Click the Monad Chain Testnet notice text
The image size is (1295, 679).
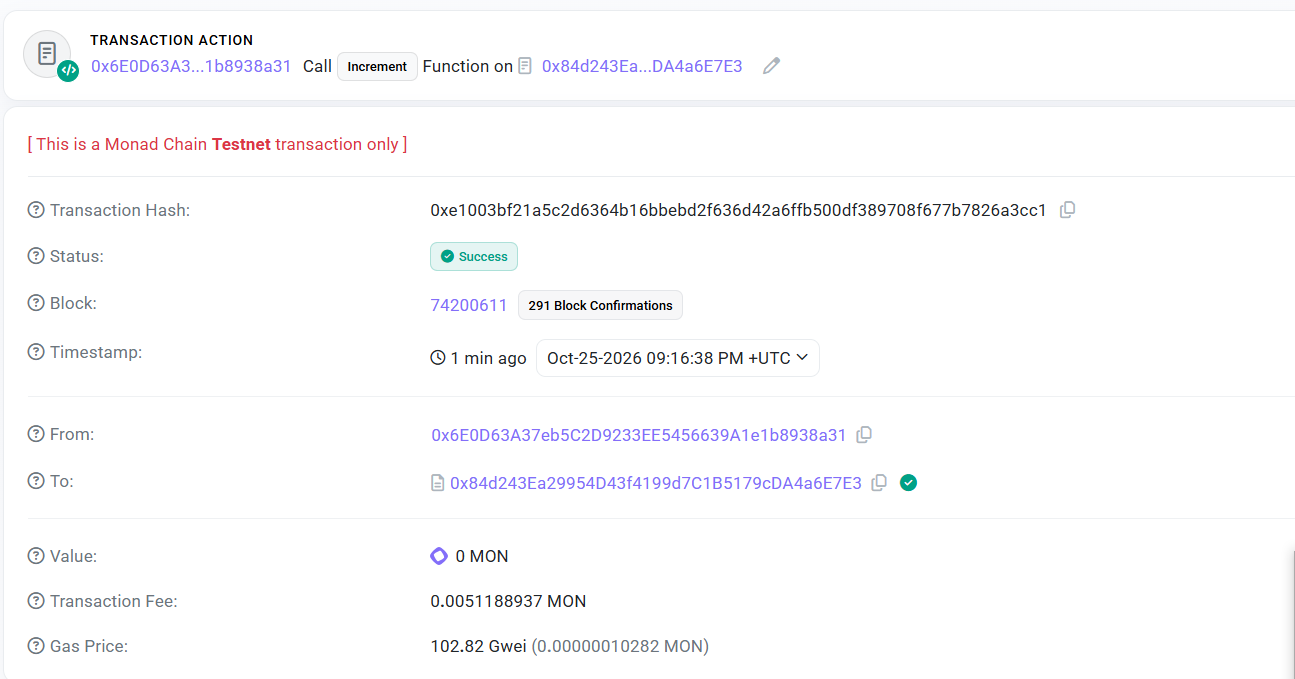[218, 144]
